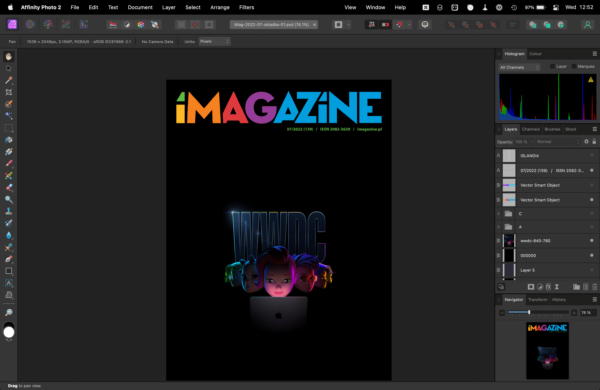
Task: Expand the C layer group
Action: 498,214
